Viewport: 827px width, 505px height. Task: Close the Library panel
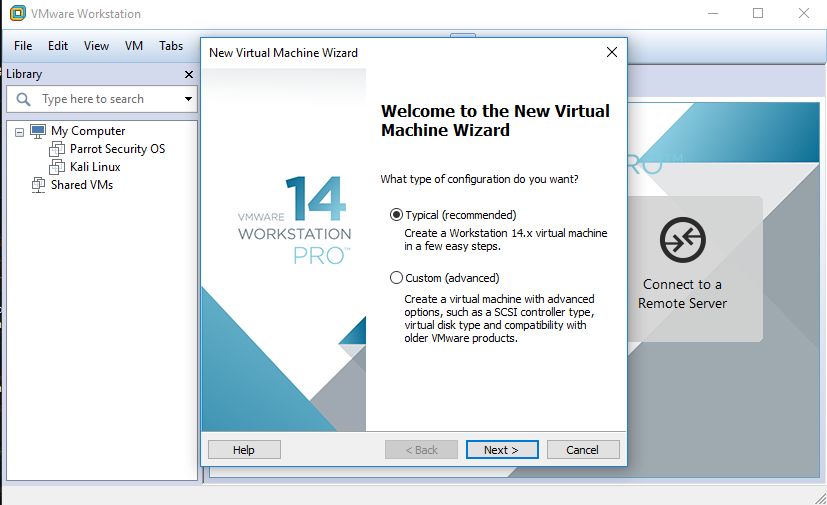coord(189,74)
